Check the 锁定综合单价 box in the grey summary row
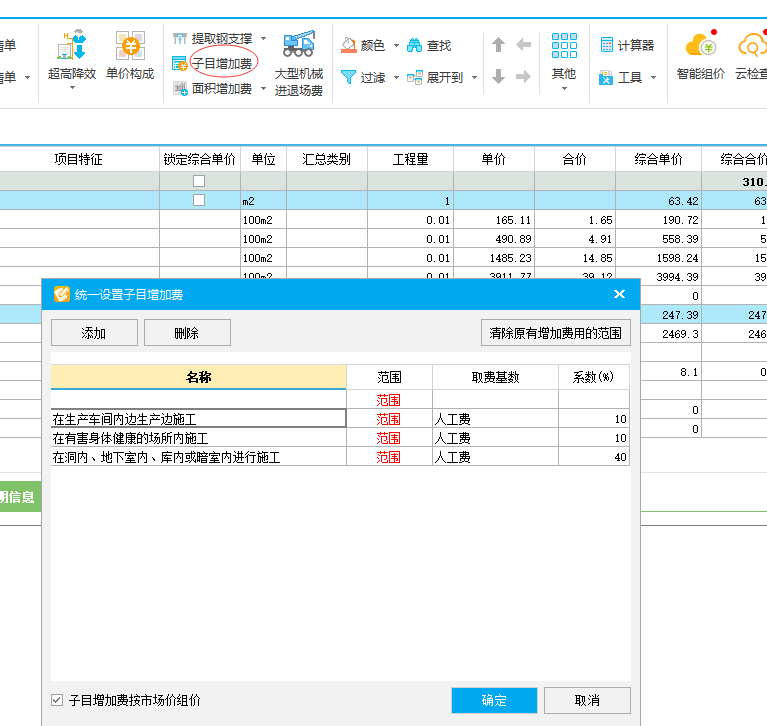 click(x=199, y=181)
